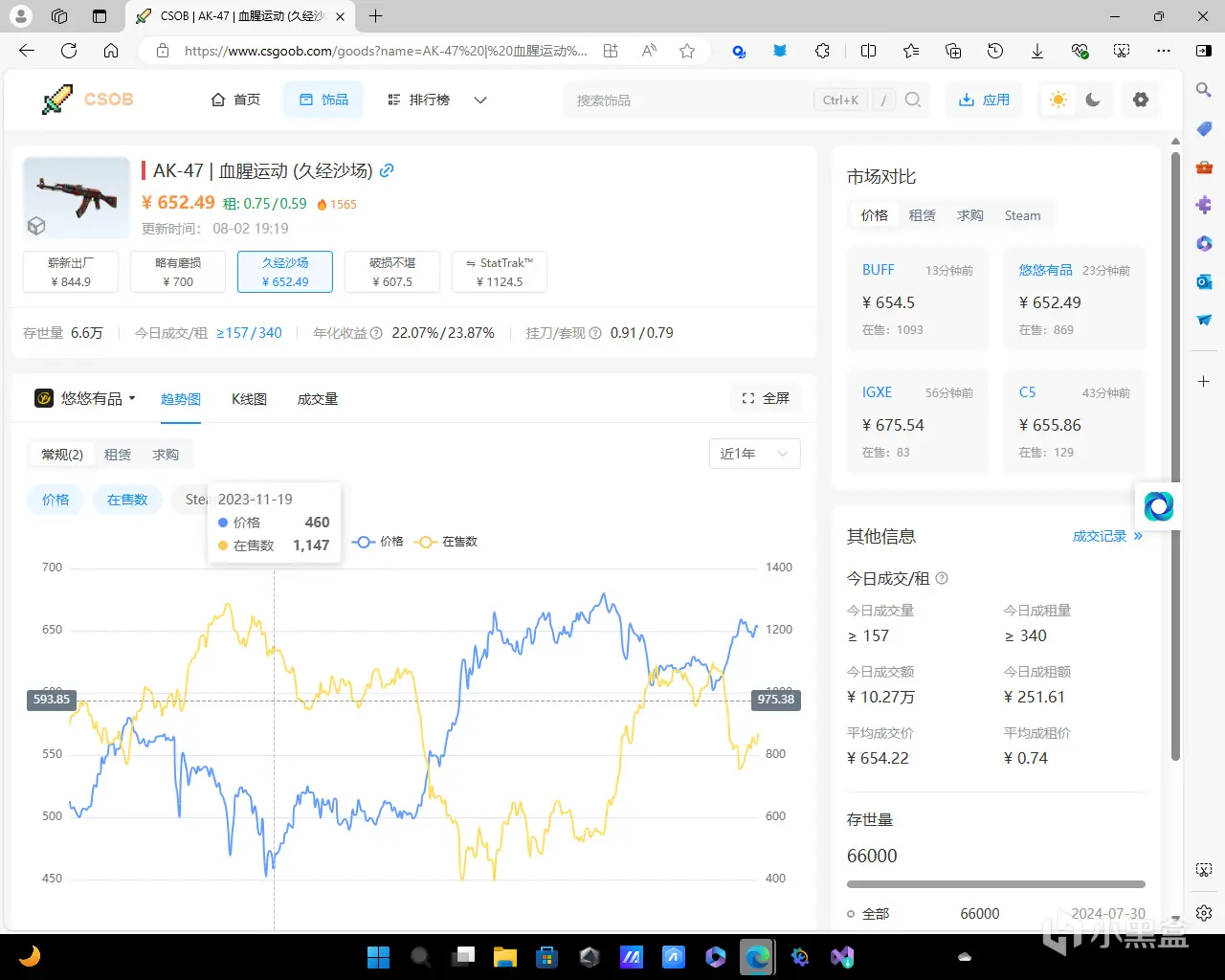Expand the dropdown chevron after 排行榜
This screenshot has height=980, width=1225.
480,100
